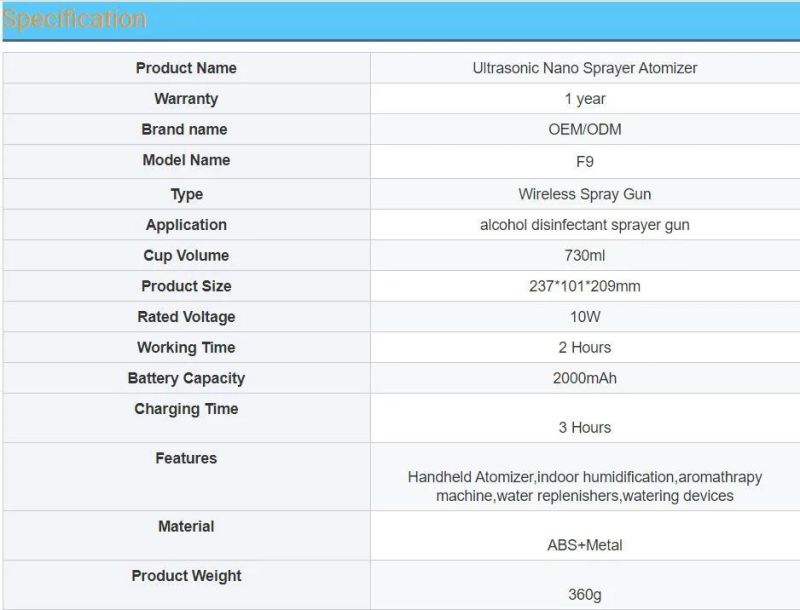Screen dimensions: 800x610
Task: Select the 360g product weight value
Action: click(x=585, y=595)
